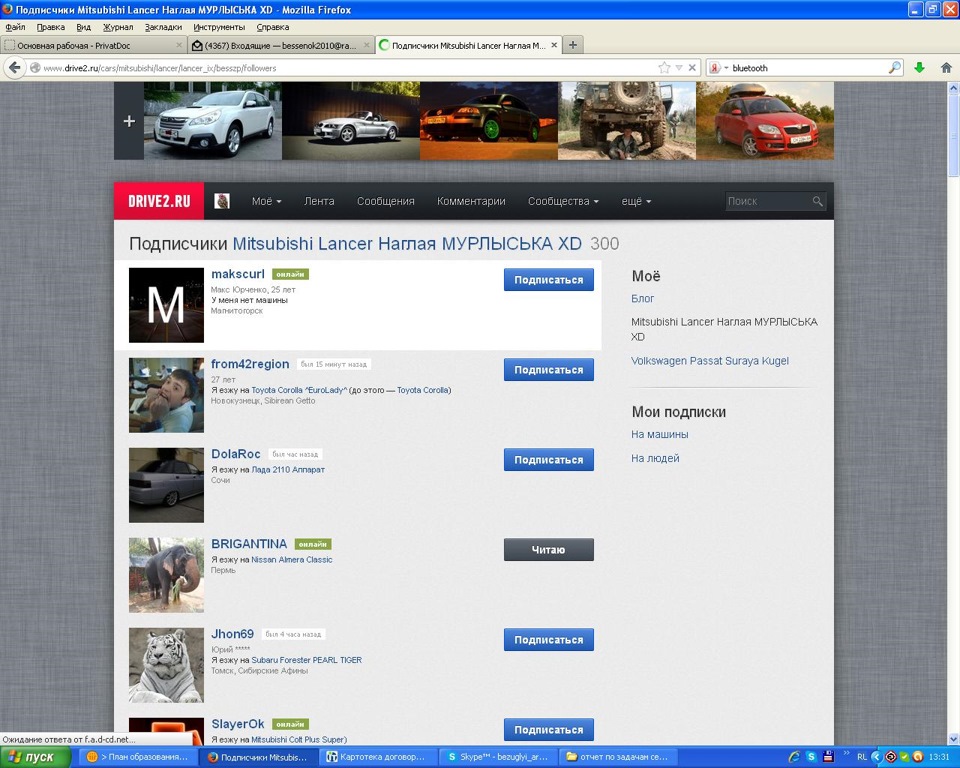Open the Вид menu
960x768 pixels.
point(83,27)
